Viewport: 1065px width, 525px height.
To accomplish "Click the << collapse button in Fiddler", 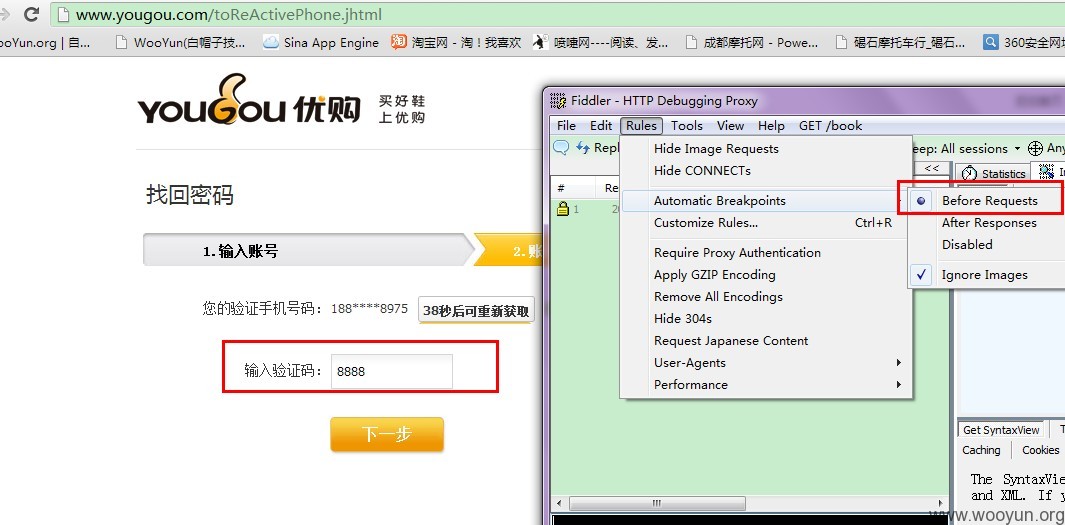I will point(932,168).
